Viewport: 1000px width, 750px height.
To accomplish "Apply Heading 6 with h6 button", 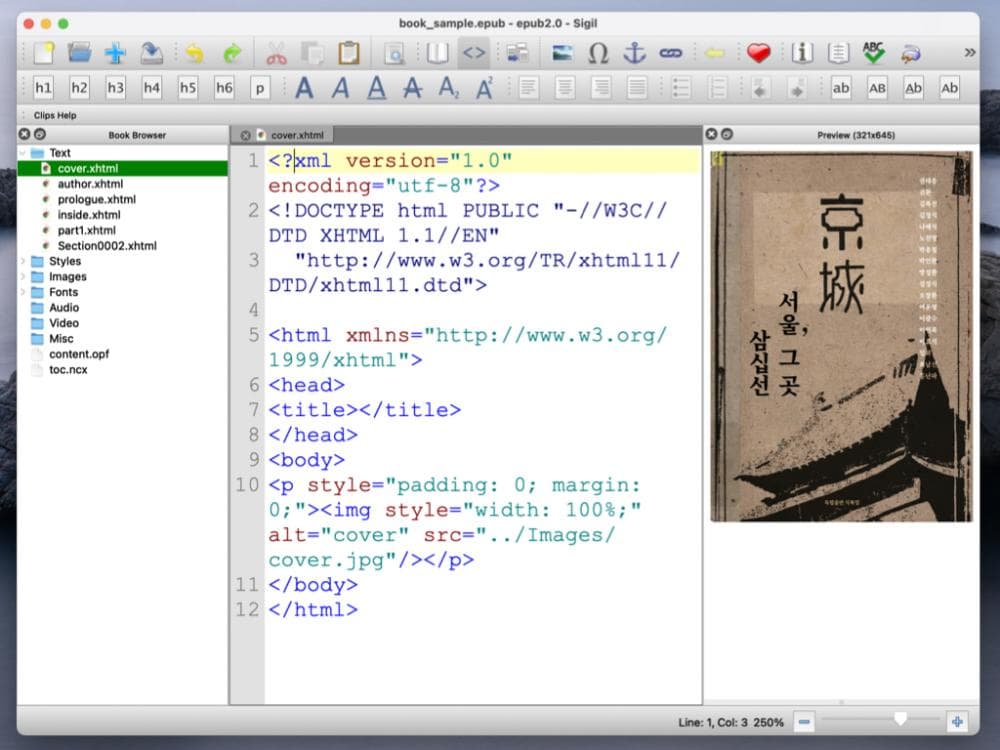I will (224, 88).
